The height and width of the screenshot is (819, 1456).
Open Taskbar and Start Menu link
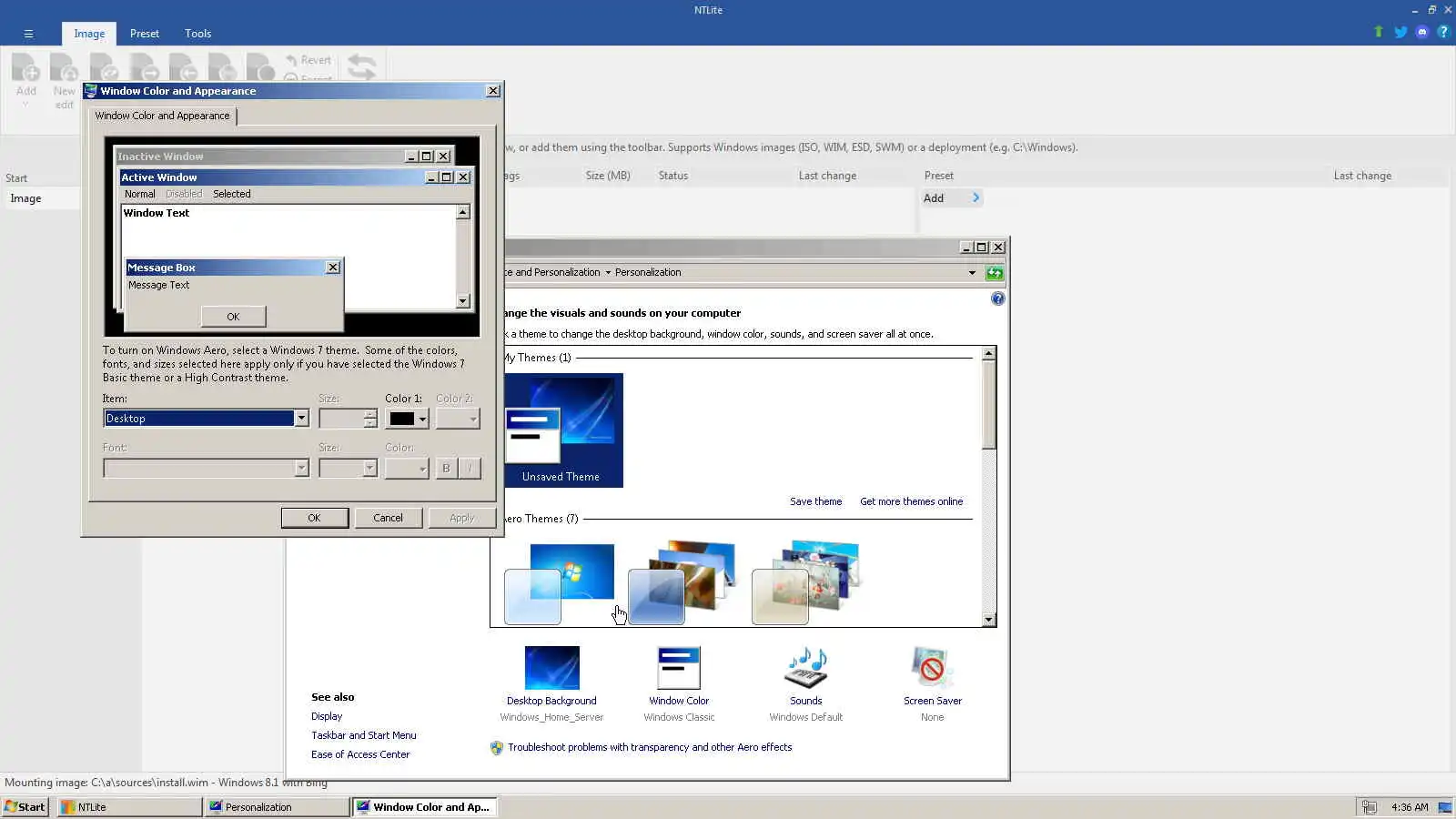(x=364, y=735)
